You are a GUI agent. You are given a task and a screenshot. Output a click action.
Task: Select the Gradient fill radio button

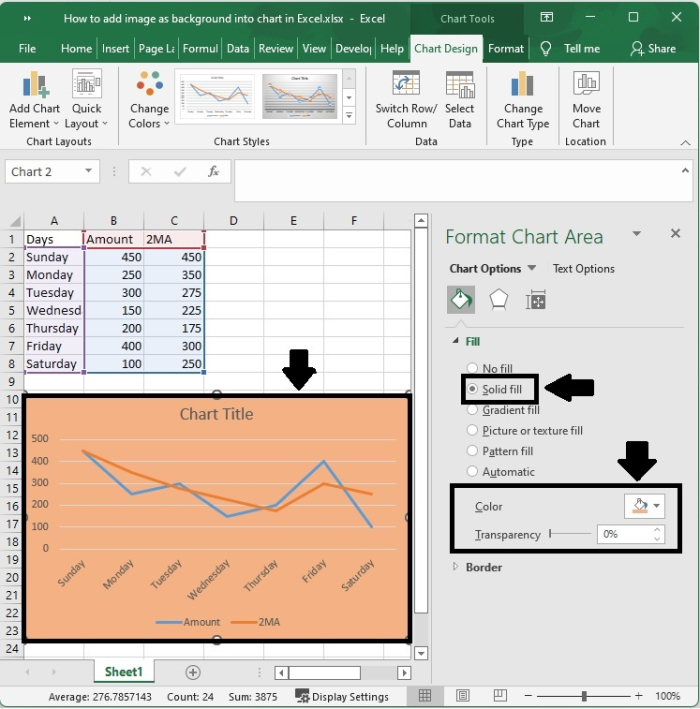tap(472, 410)
